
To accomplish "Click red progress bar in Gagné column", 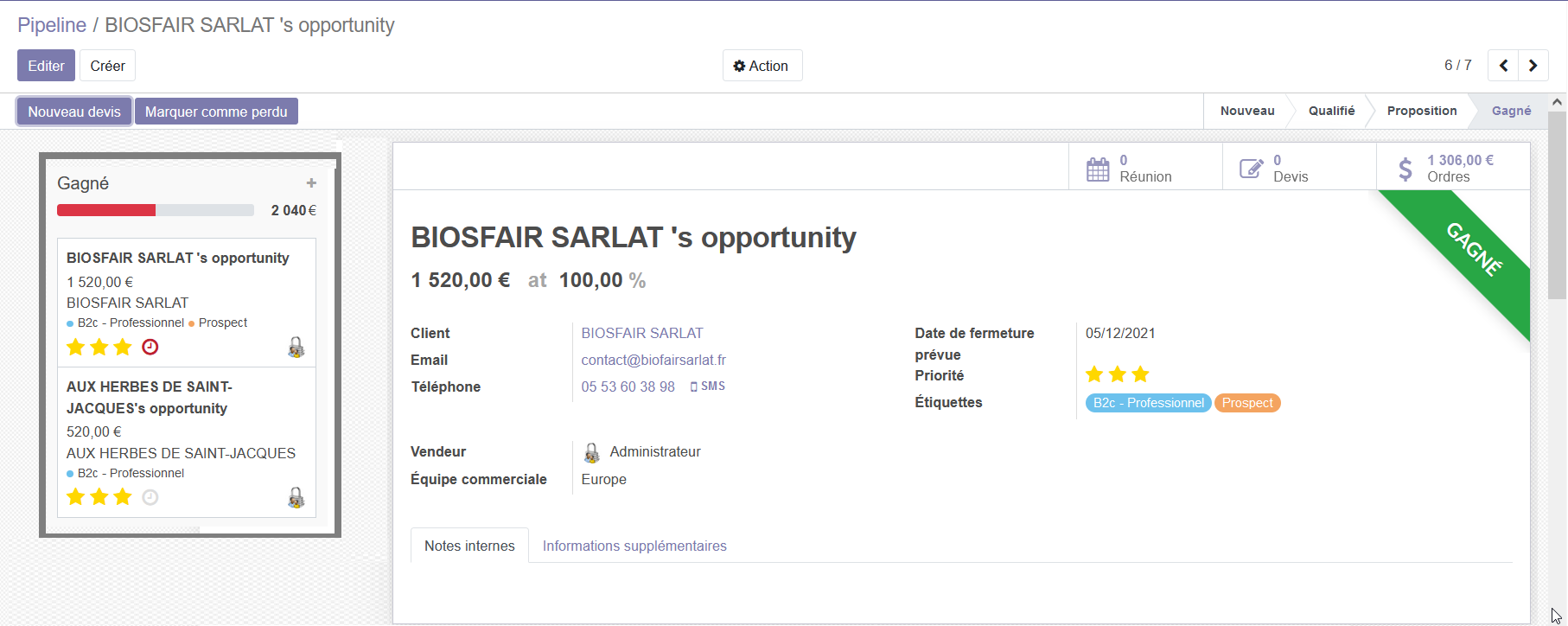I will coord(106,210).
